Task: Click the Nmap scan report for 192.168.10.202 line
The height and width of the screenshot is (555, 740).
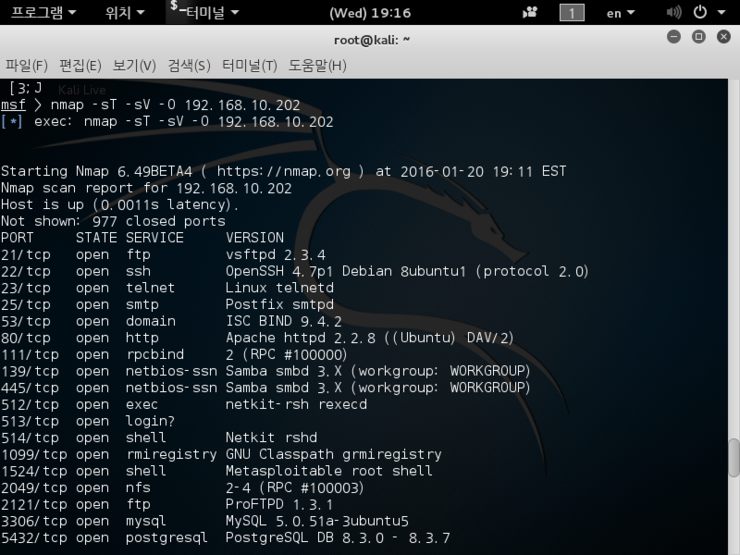Action: click(146, 188)
